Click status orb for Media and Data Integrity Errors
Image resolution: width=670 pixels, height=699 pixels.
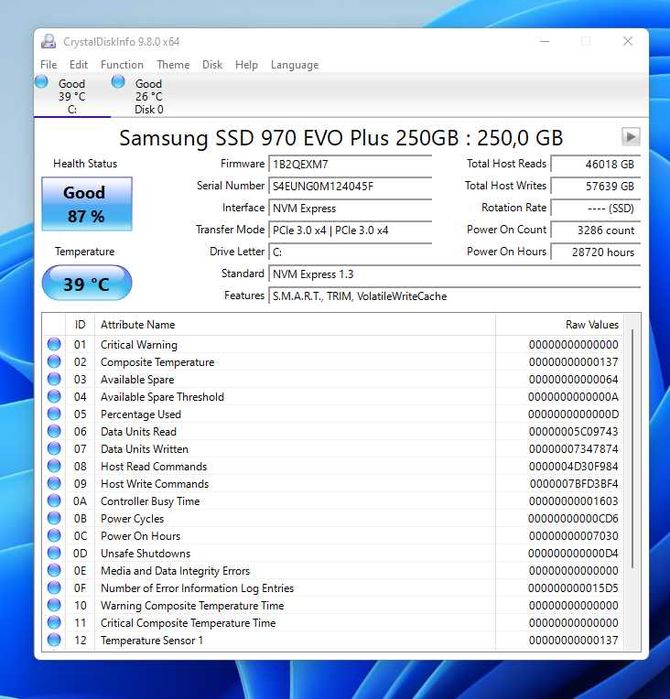click(54, 570)
